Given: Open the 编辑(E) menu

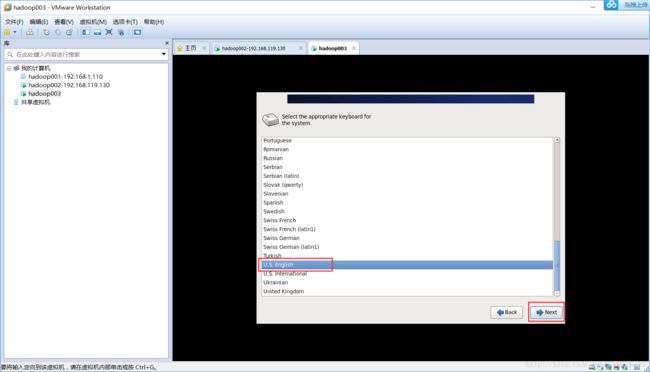Looking at the screenshot, I should click(x=39, y=22).
